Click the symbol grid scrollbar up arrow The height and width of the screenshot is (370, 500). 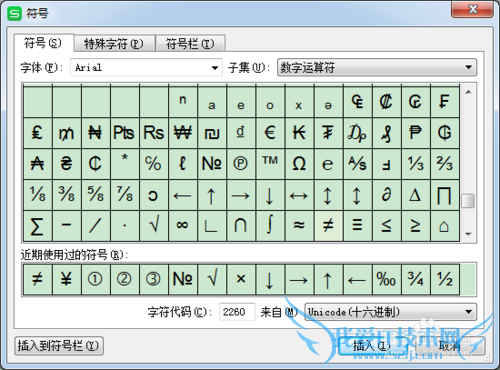pos(468,92)
